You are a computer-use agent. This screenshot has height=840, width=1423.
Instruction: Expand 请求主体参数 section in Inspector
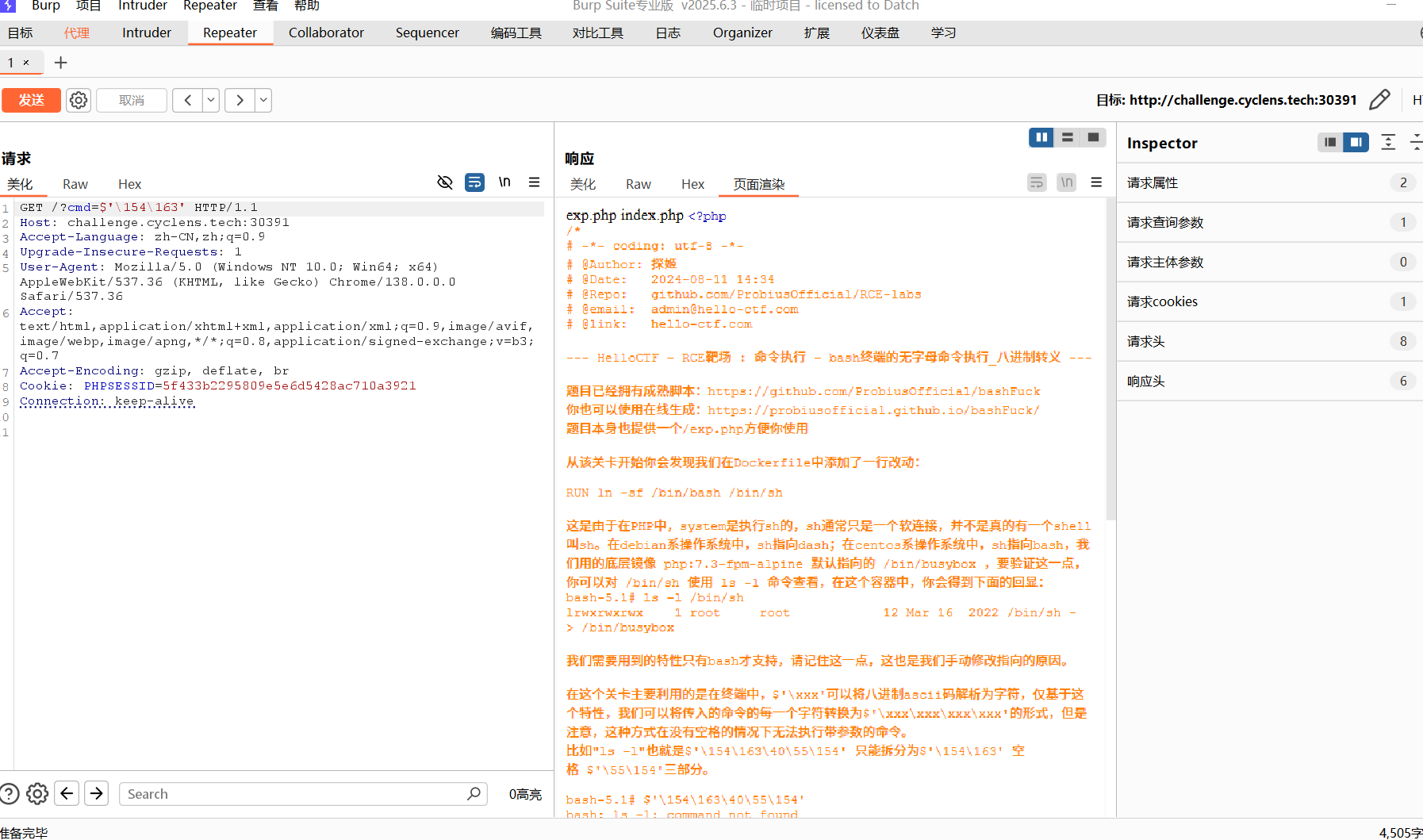[1270, 262]
